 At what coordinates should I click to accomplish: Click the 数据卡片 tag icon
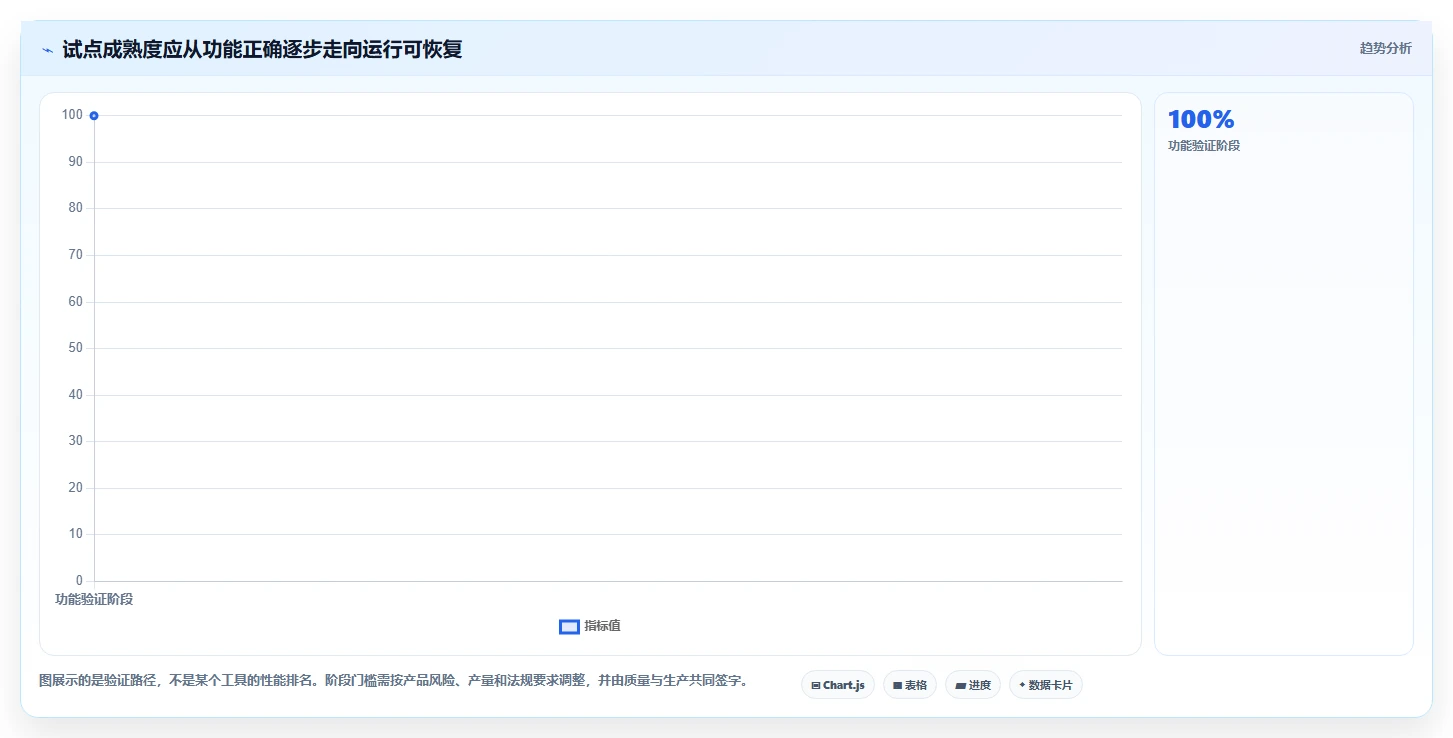coord(1022,685)
